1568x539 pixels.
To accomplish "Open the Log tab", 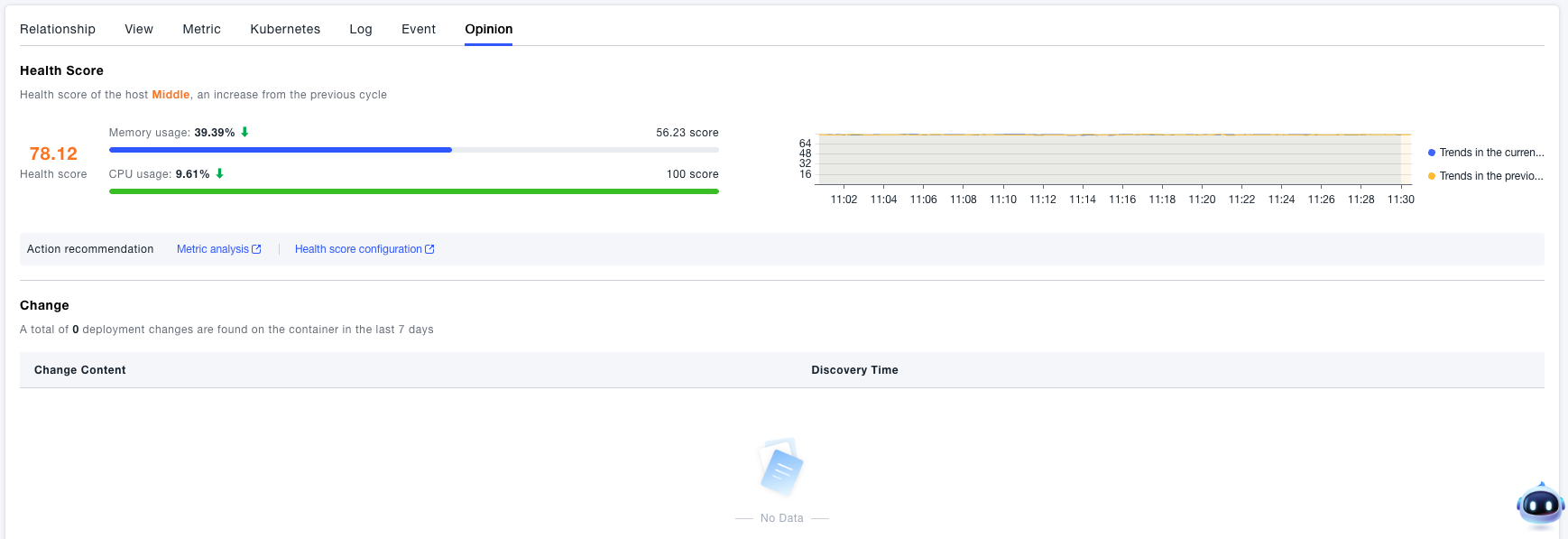I will coord(361,29).
